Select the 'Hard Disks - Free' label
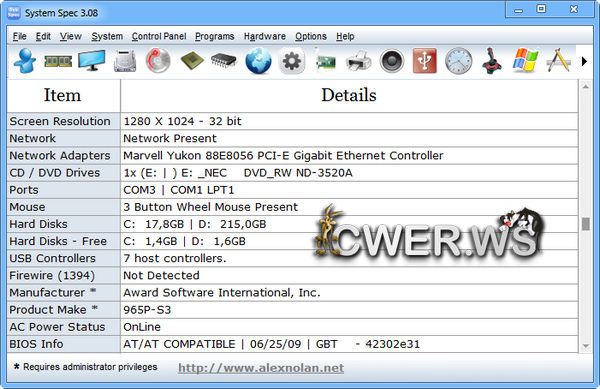The width and height of the screenshot is (600, 389). click(58, 241)
